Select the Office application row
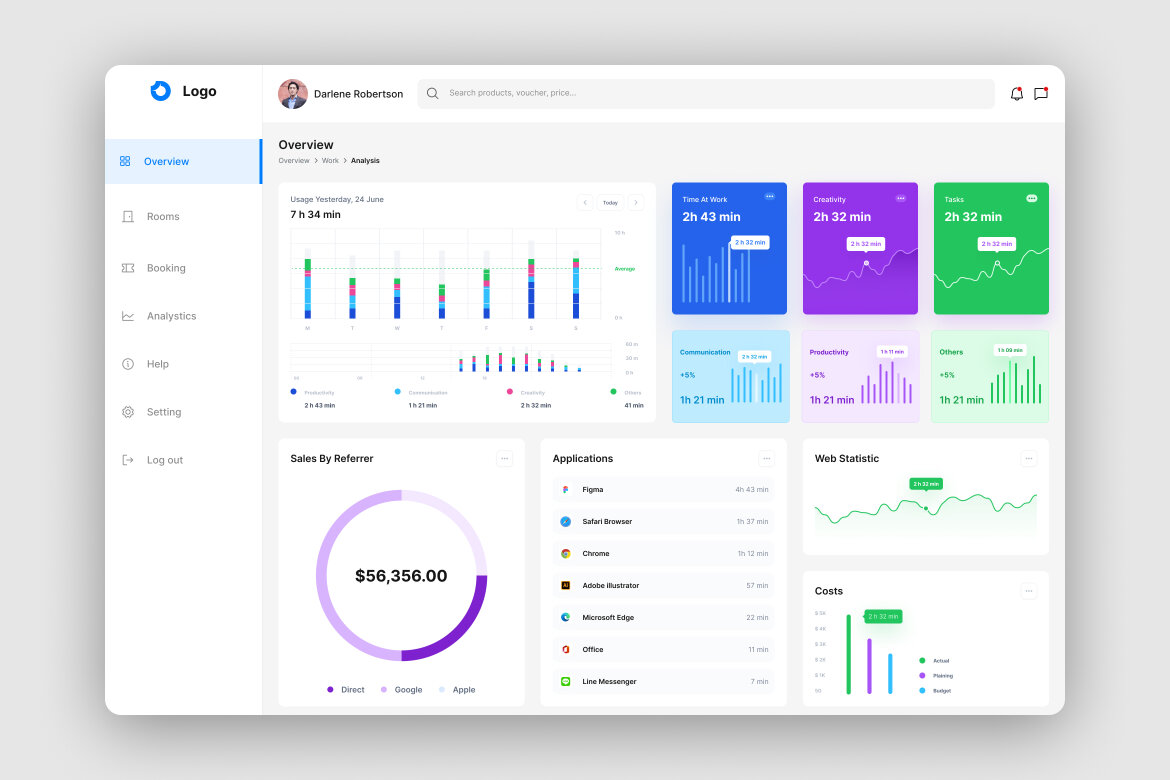Screen dimensions: 1170x780 coord(663,649)
